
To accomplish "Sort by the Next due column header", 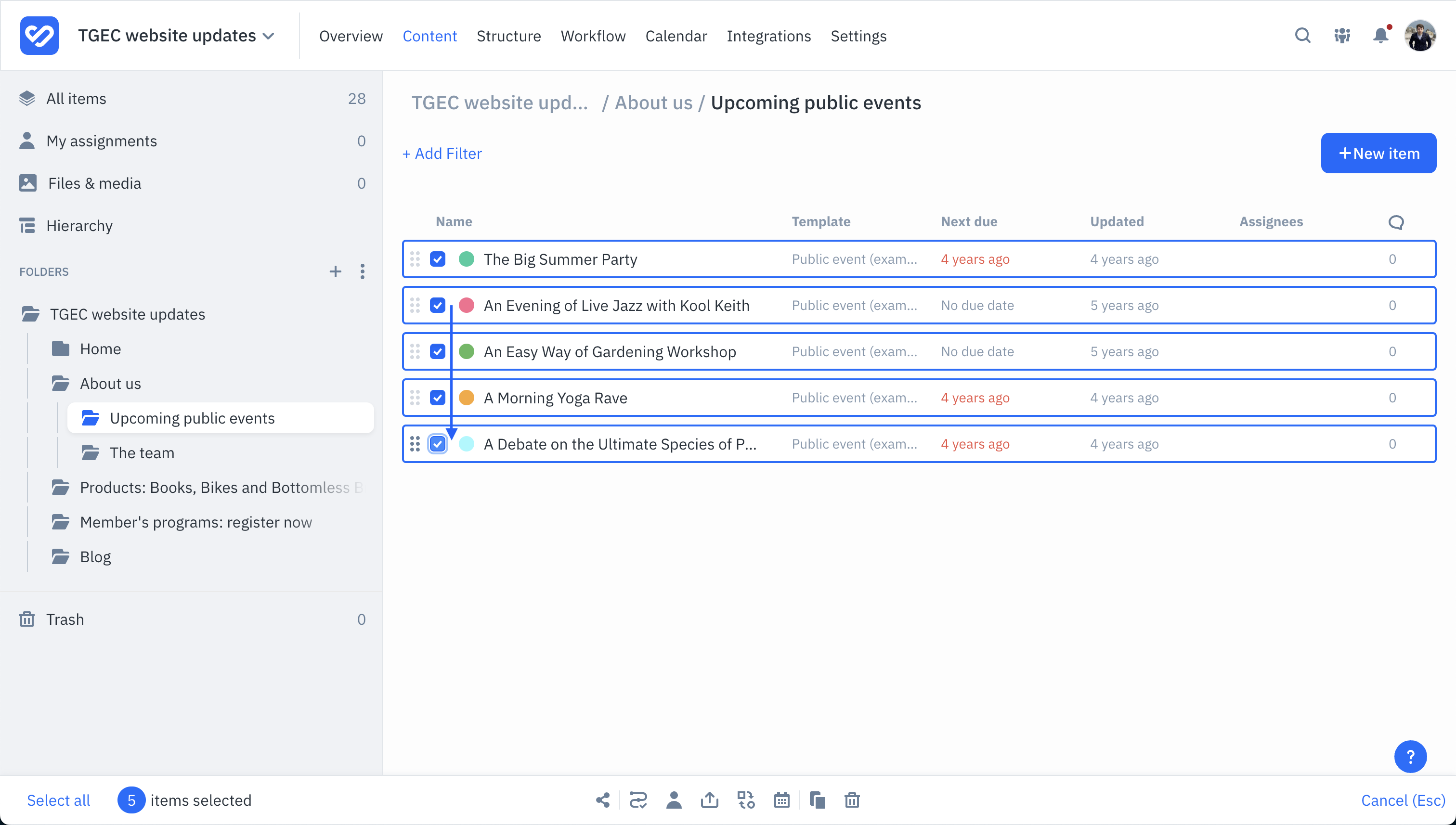I will point(969,221).
